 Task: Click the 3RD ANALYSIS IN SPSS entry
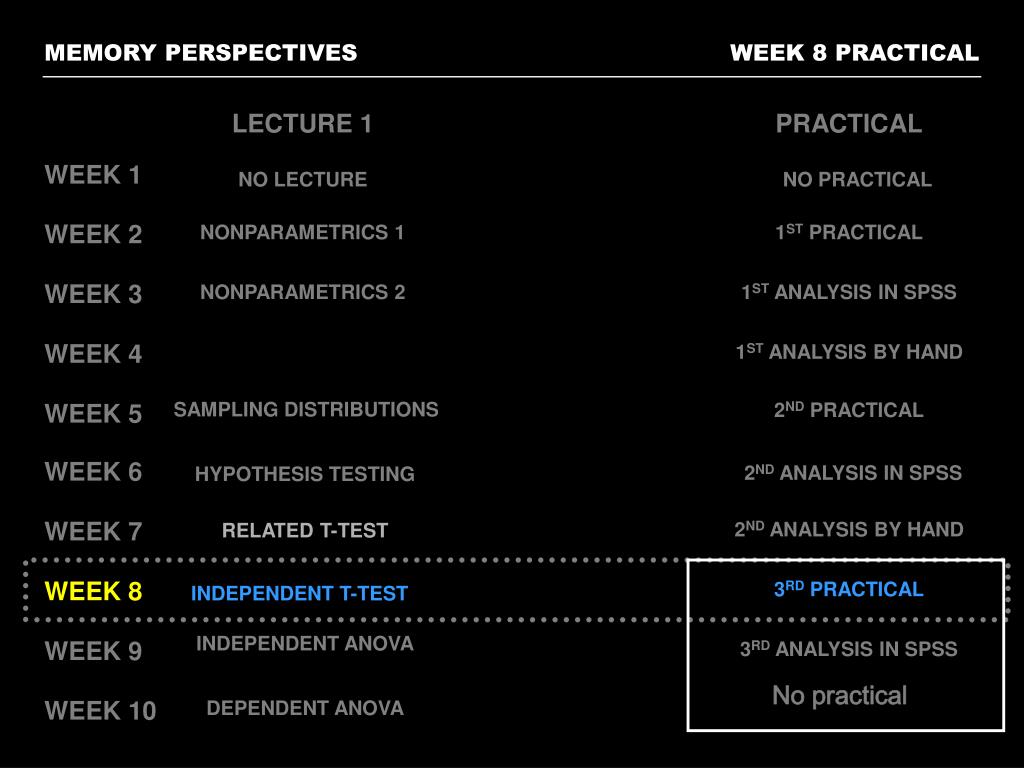click(x=848, y=648)
